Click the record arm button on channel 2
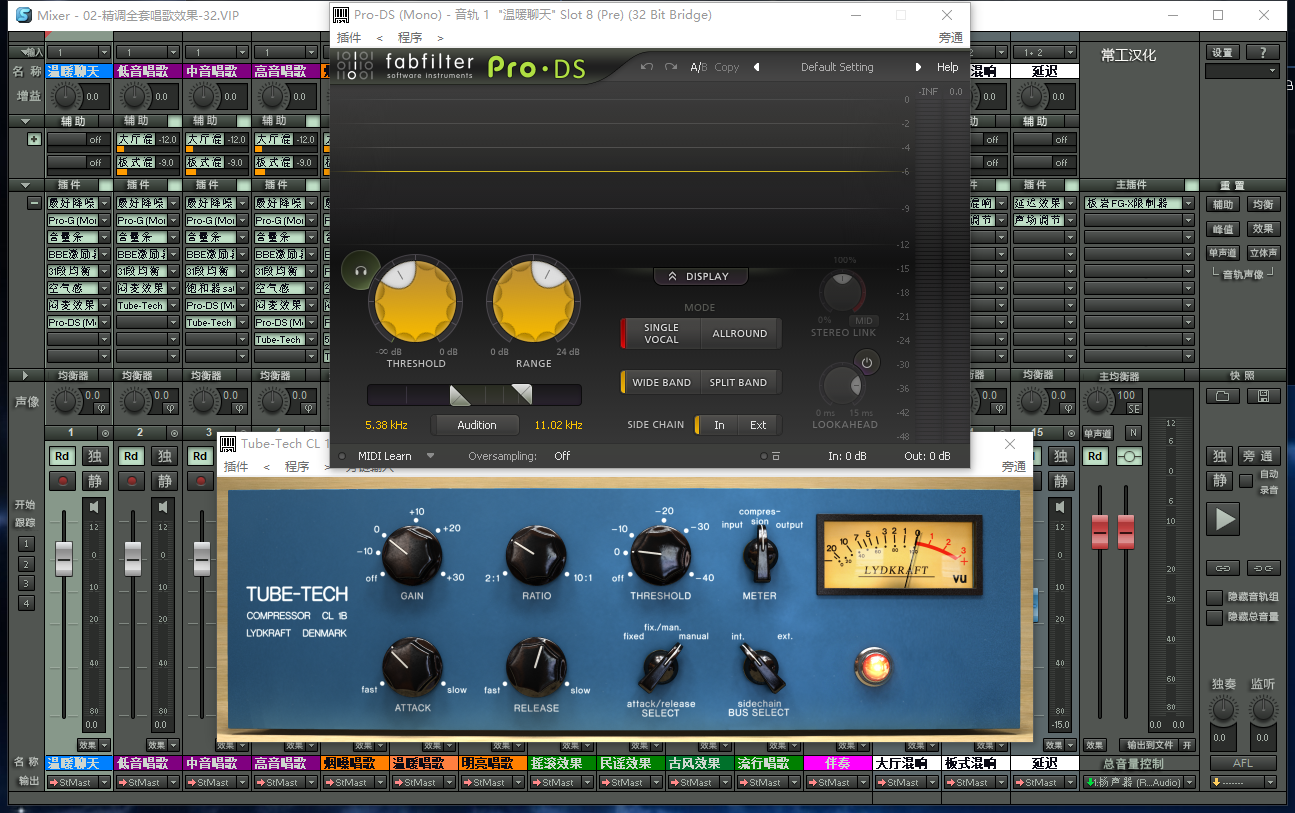The width and height of the screenshot is (1295, 813). pos(132,480)
